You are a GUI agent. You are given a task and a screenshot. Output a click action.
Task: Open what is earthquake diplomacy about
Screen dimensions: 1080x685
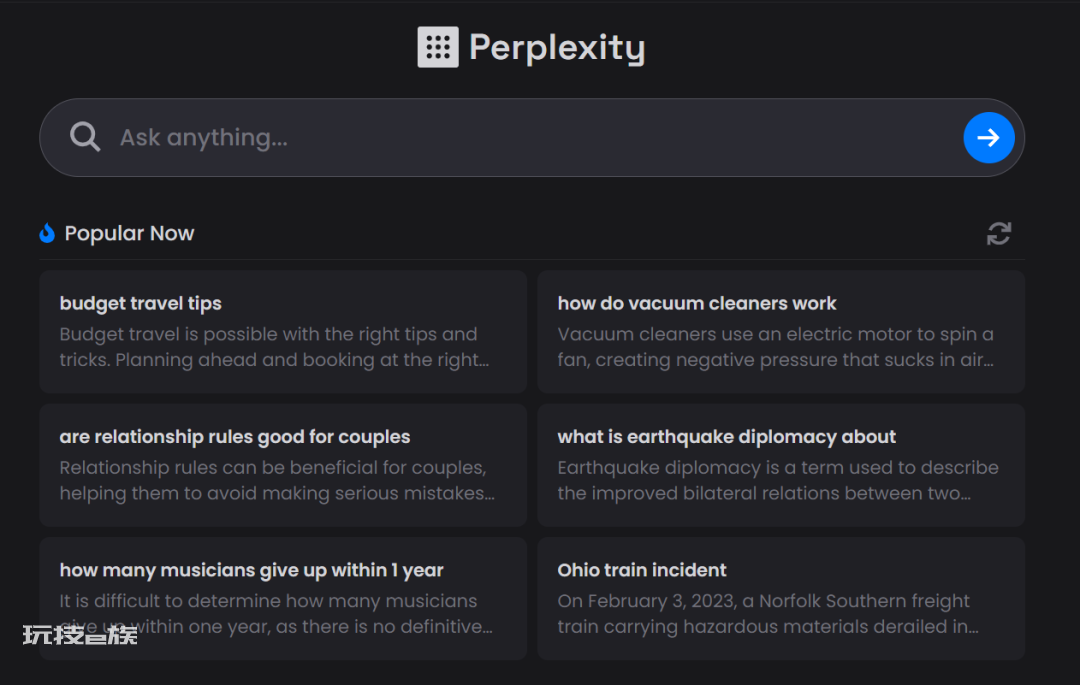pyautogui.click(x=781, y=465)
